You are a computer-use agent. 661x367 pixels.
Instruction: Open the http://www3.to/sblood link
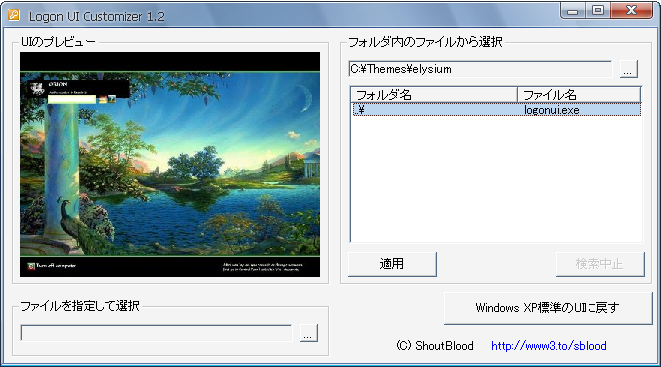coord(548,346)
